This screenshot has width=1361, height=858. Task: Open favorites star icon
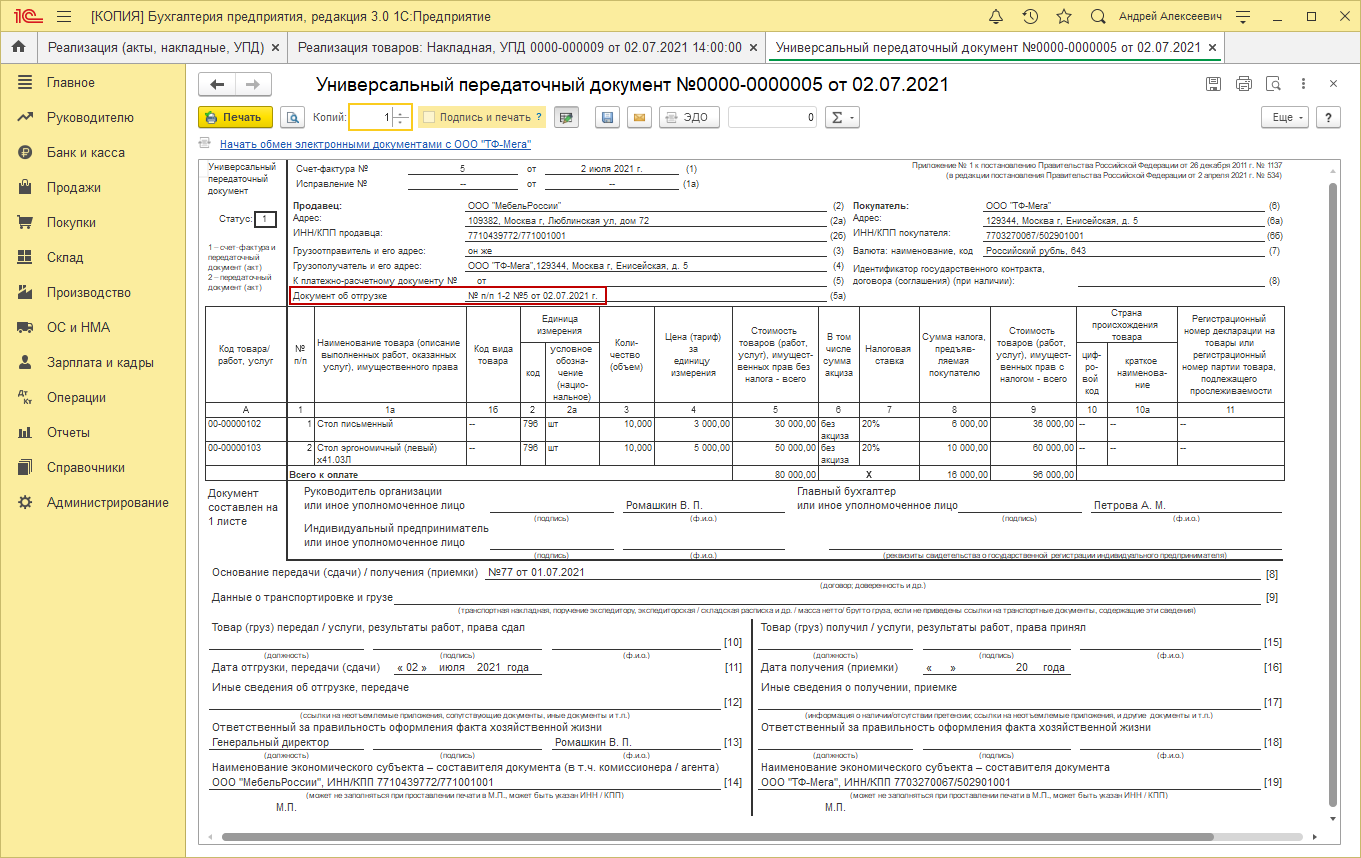1064,17
